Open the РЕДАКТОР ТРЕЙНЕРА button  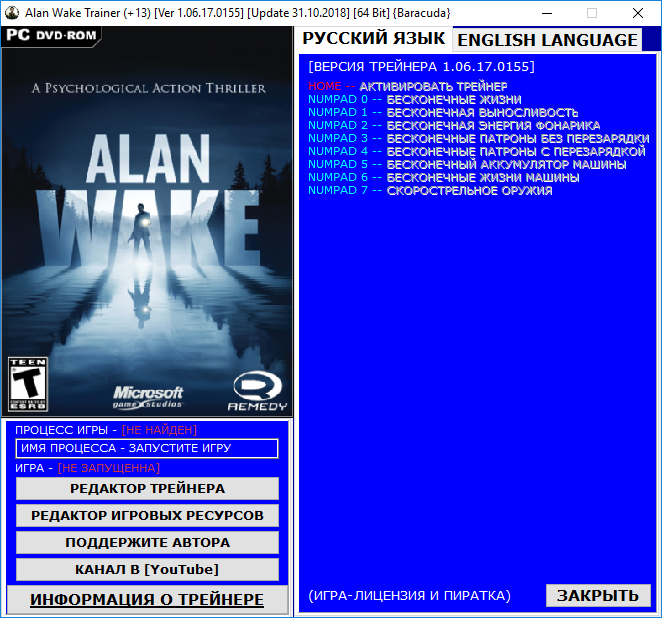(x=147, y=488)
